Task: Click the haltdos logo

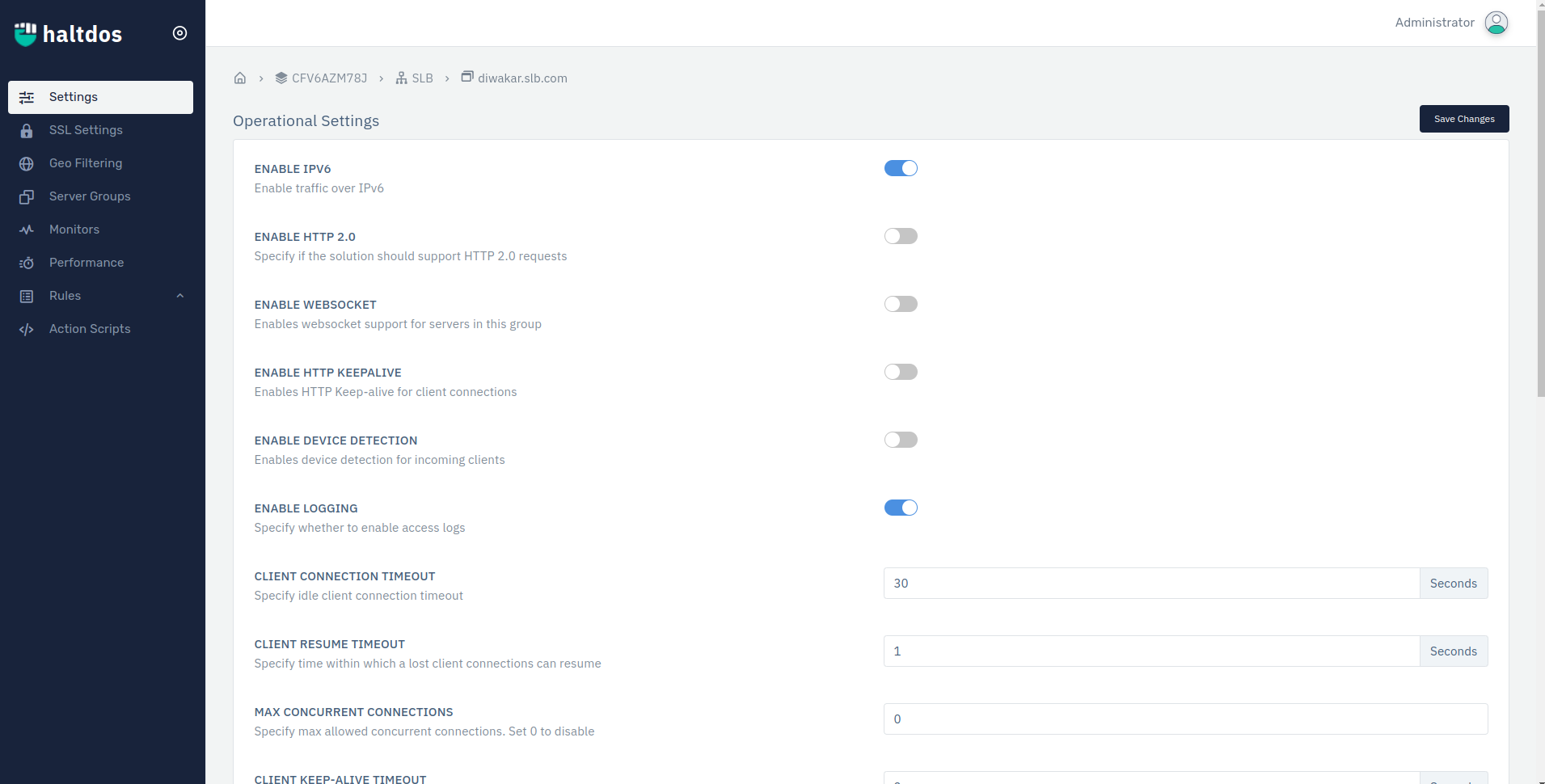Action: point(68,34)
